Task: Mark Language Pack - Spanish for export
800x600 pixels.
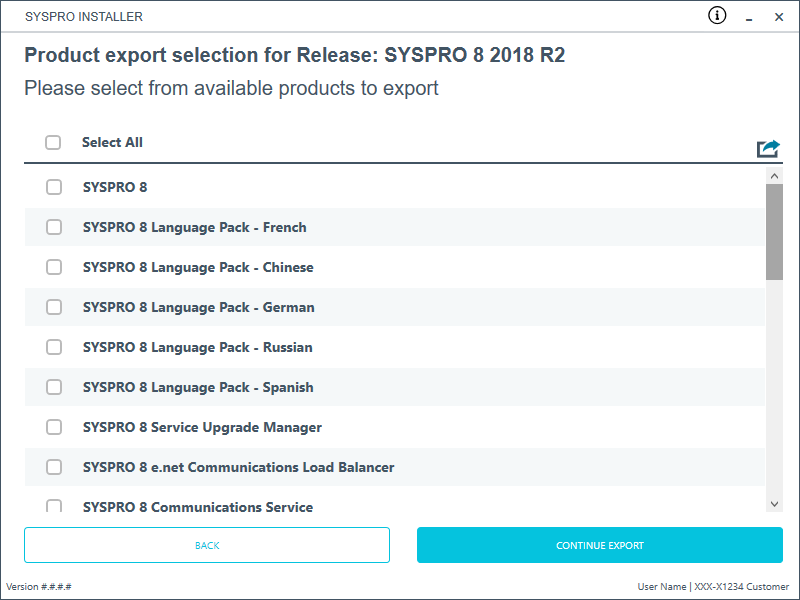Action: [54, 387]
